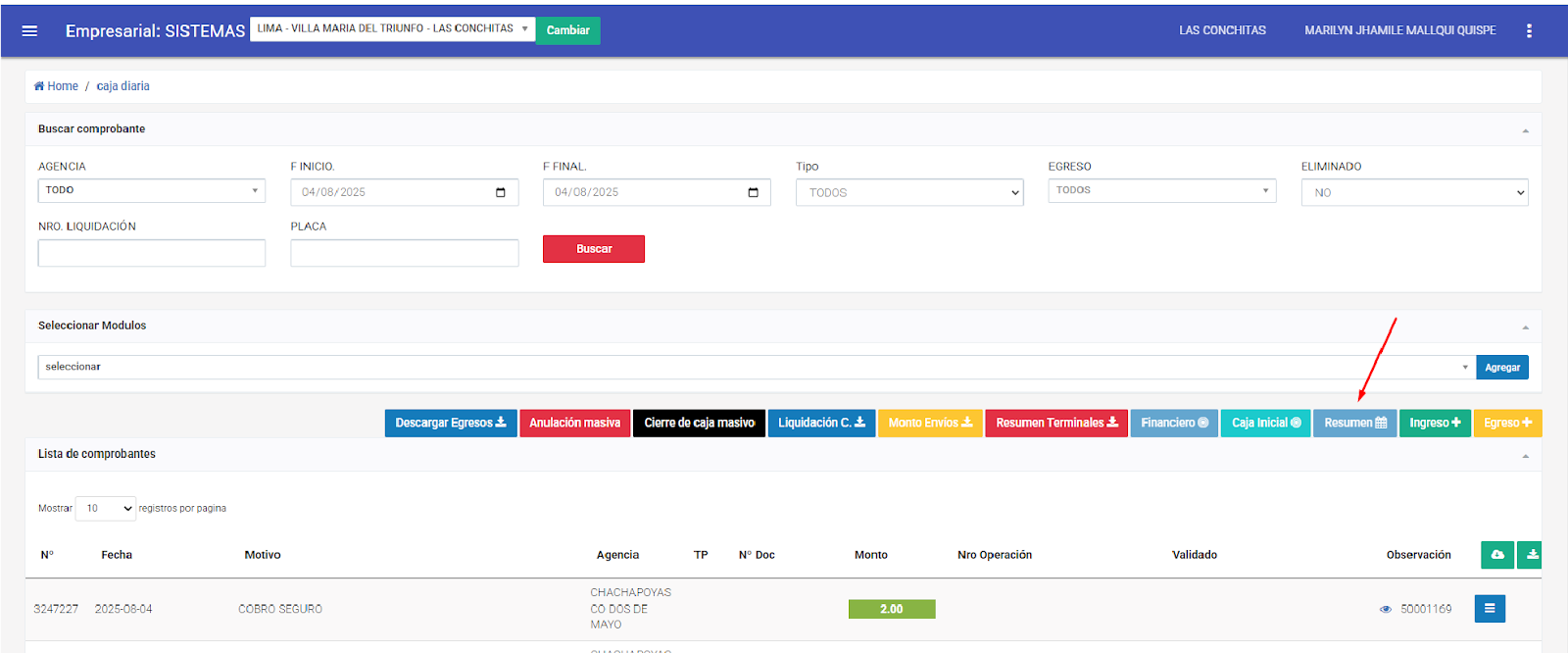Collapse the Buscar comprobante panel
The width and height of the screenshot is (1568, 653).
(x=1525, y=130)
